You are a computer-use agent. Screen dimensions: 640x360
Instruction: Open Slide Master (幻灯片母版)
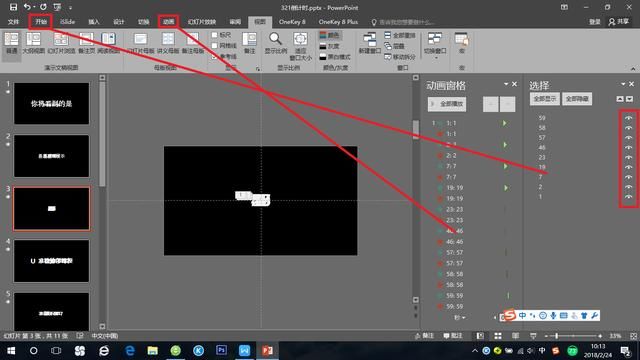(x=140, y=43)
